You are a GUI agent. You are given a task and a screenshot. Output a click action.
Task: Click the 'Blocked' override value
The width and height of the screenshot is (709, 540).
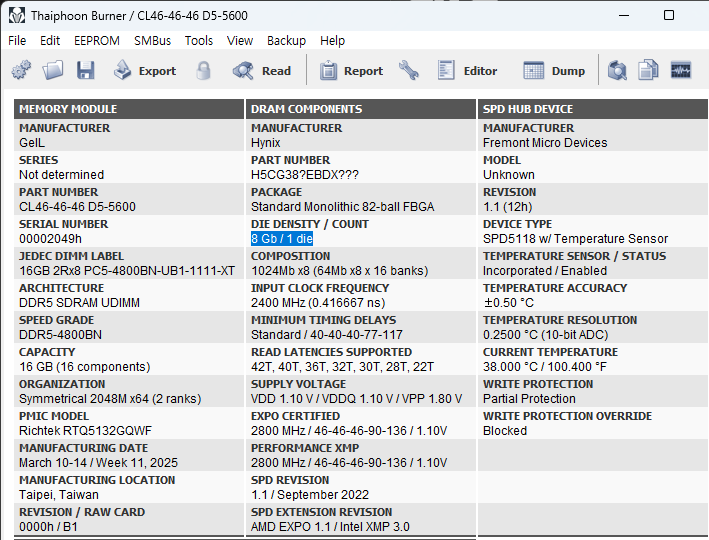click(505, 431)
